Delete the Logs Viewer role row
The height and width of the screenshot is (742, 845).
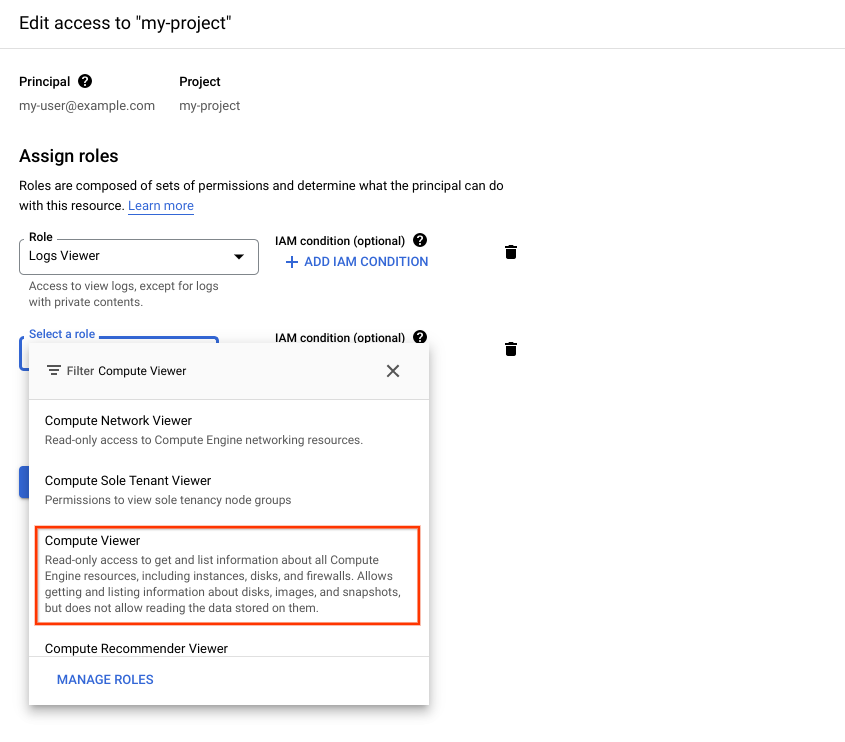click(511, 252)
